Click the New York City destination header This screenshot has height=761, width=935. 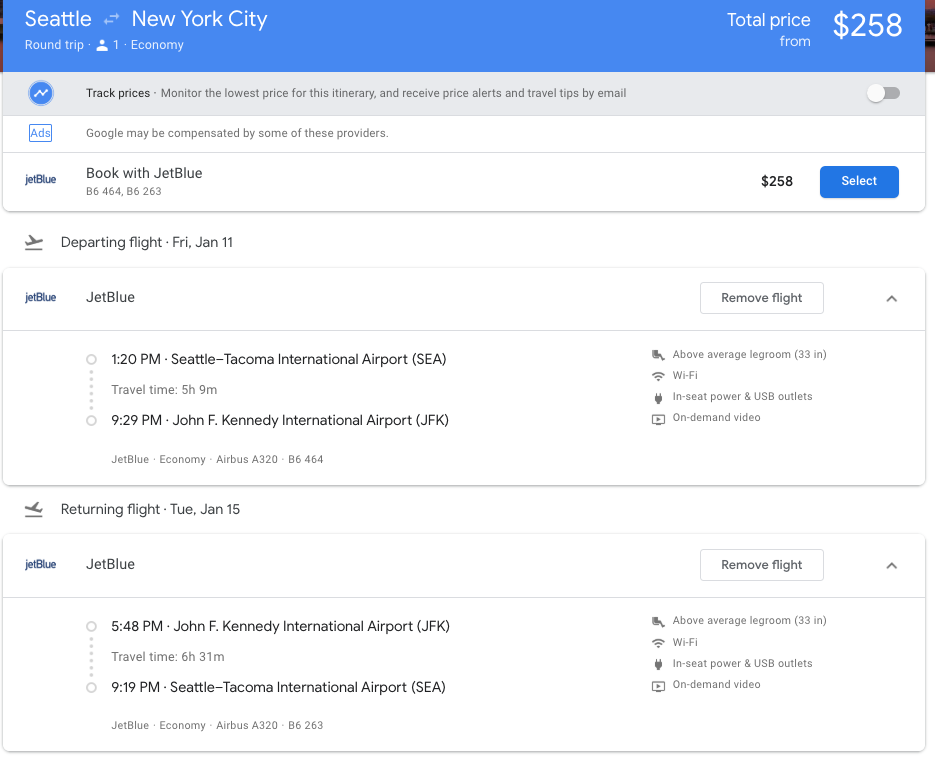[x=199, y=19]
